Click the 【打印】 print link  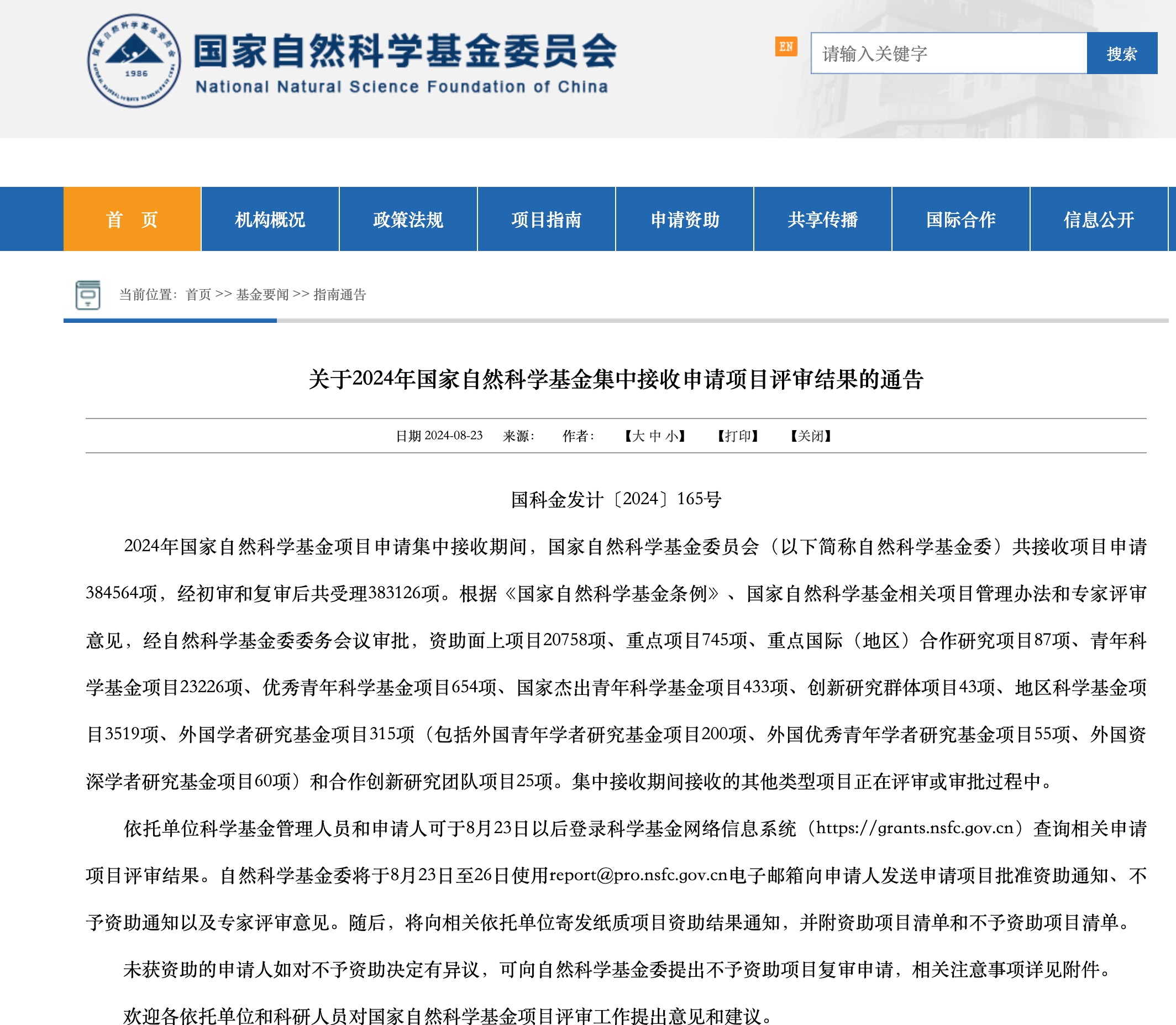click(x=738, y=436)
